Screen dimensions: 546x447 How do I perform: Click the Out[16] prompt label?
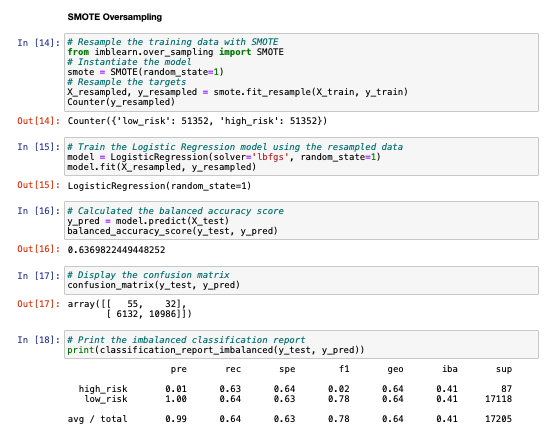click(x=38, y=249)
